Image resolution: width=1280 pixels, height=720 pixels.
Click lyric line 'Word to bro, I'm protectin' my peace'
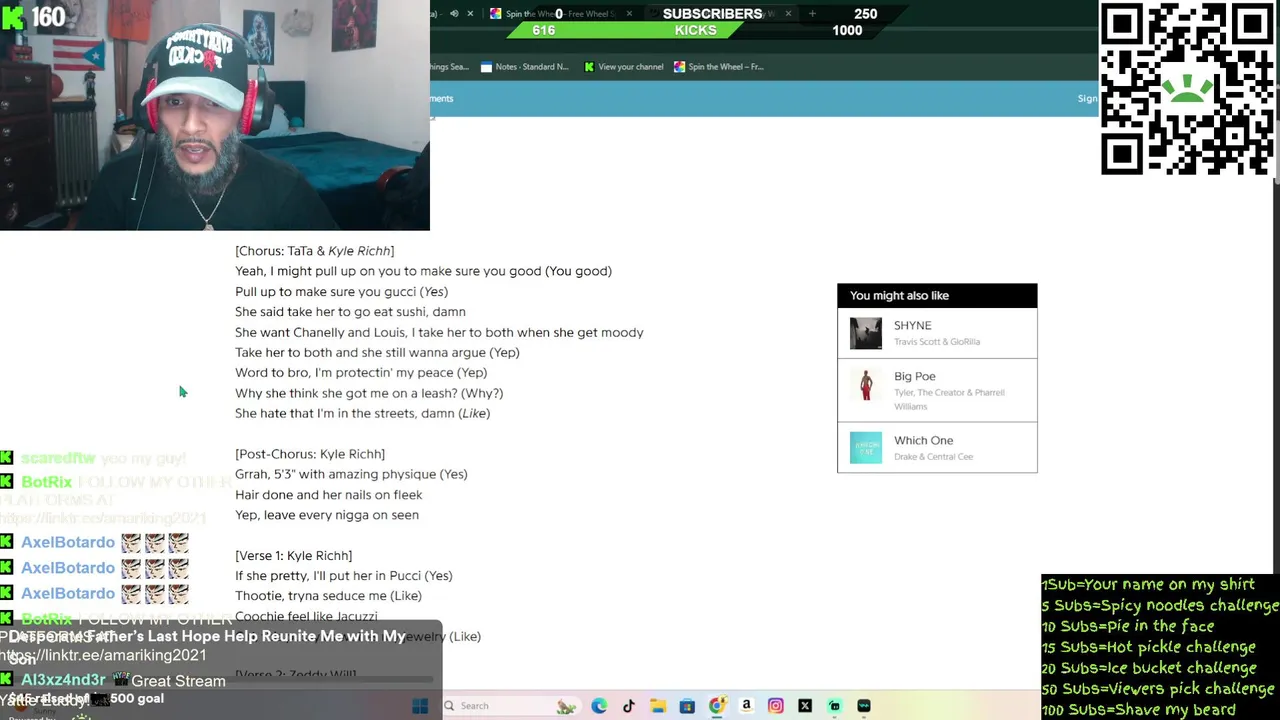point(361,373)
